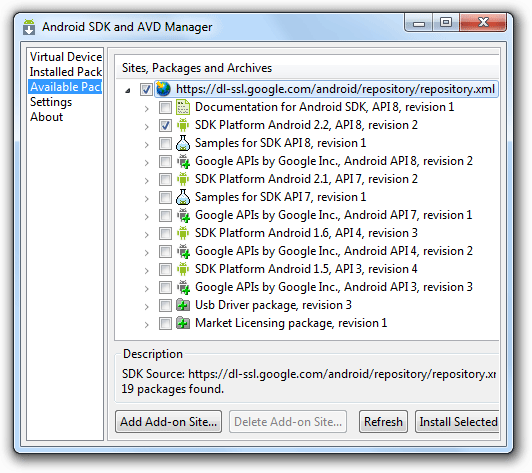Click the Android robot icon for SDK Platform 2.1
This screenshot has height=473, width=532.
[x=183, y=179]
